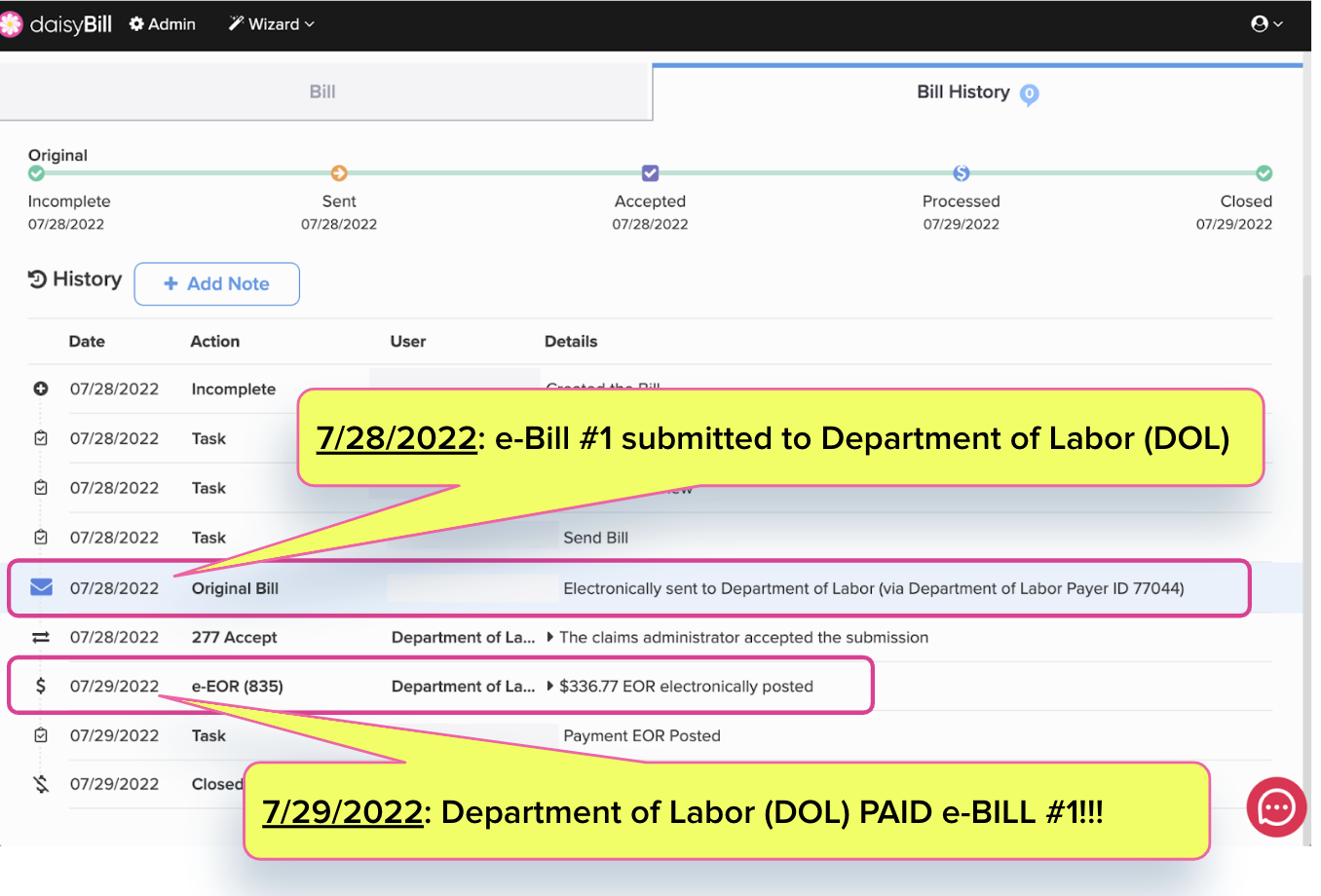1321x896 pixels.
Task: Click the dollar icon for e-EOR (835)
Action: coord(41,687)
